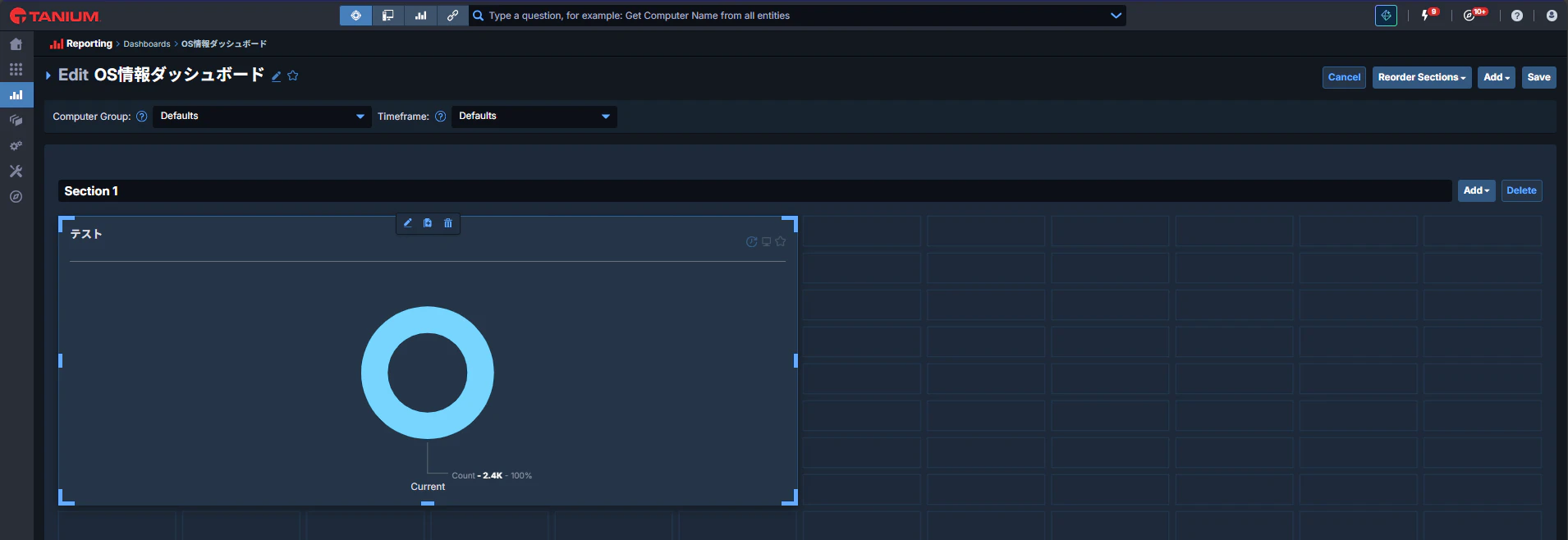The image size is (1568, 540).
Task: Save the dashboard
Action: point(1539,77)
